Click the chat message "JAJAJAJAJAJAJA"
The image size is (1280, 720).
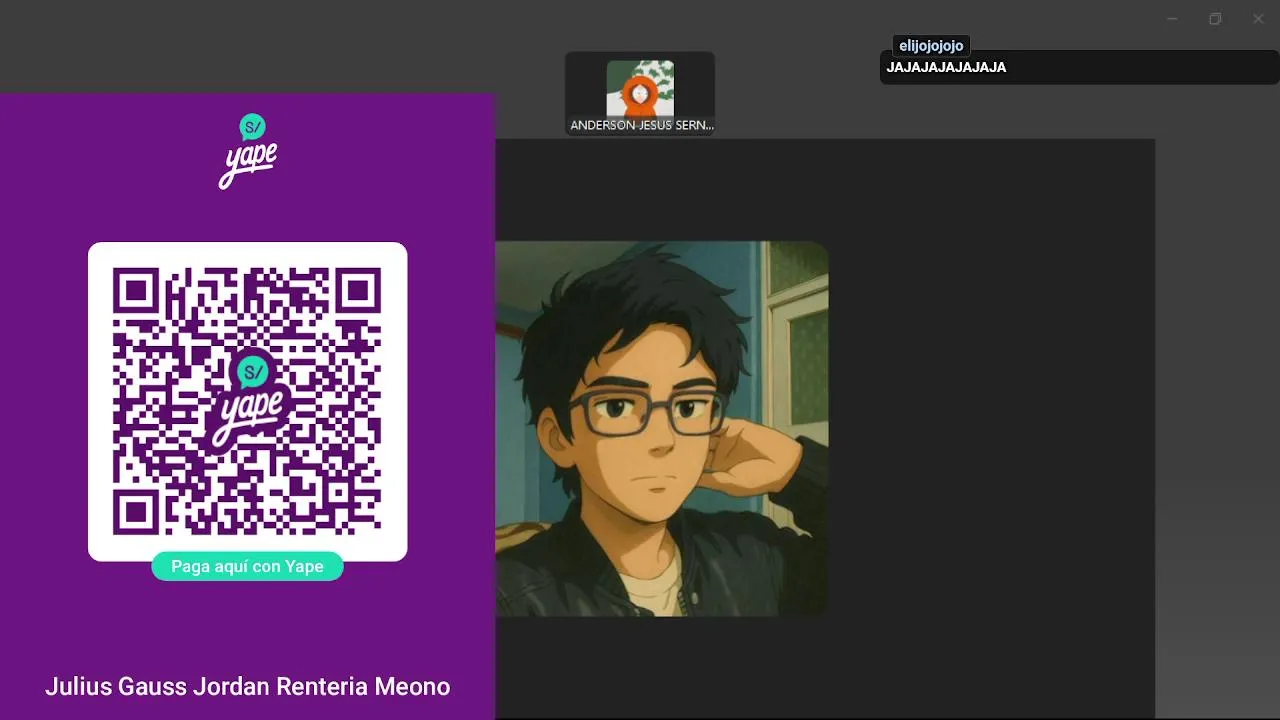(946, 68)
